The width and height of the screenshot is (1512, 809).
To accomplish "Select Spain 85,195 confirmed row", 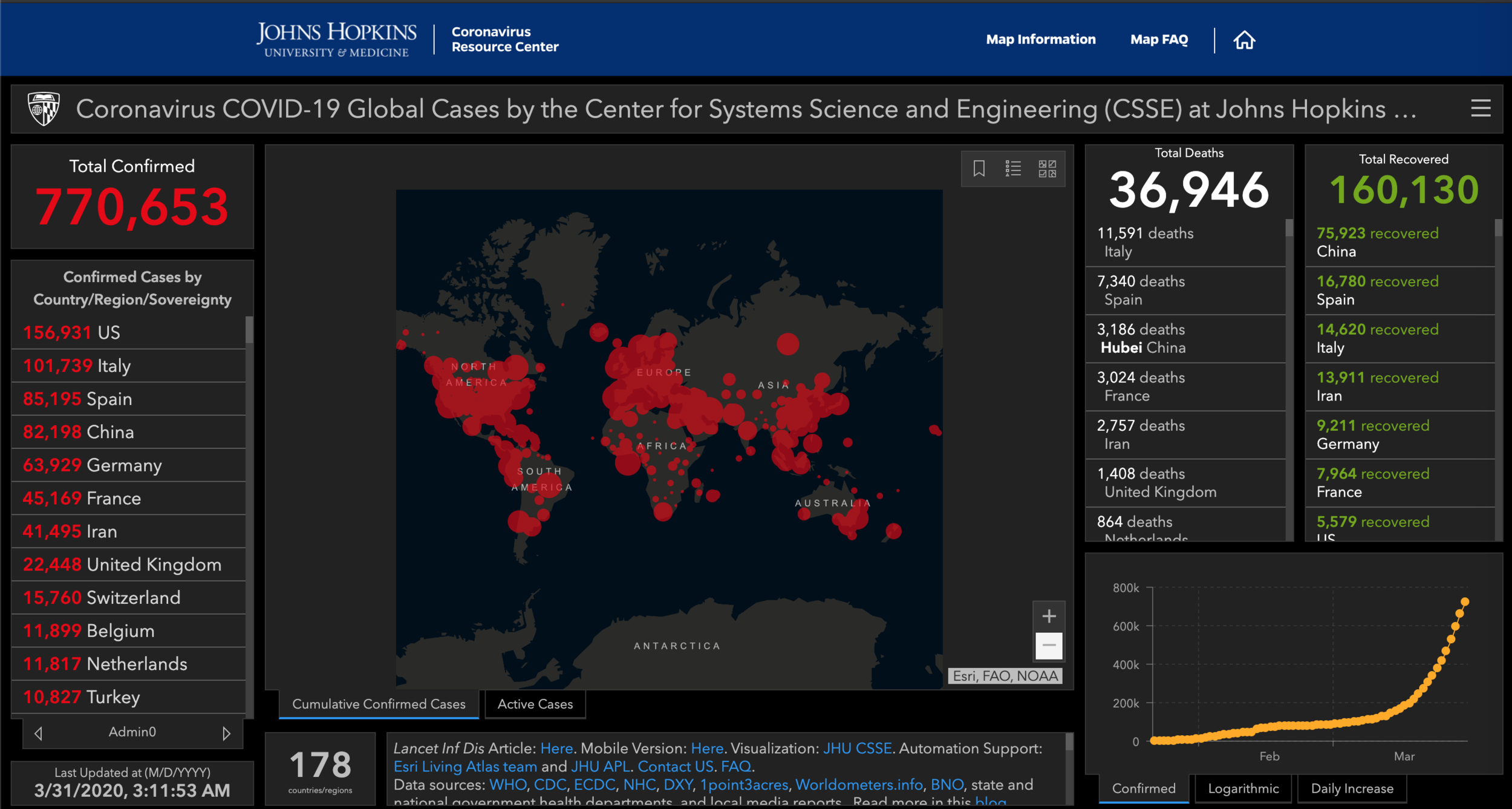I will pos(128,399).
